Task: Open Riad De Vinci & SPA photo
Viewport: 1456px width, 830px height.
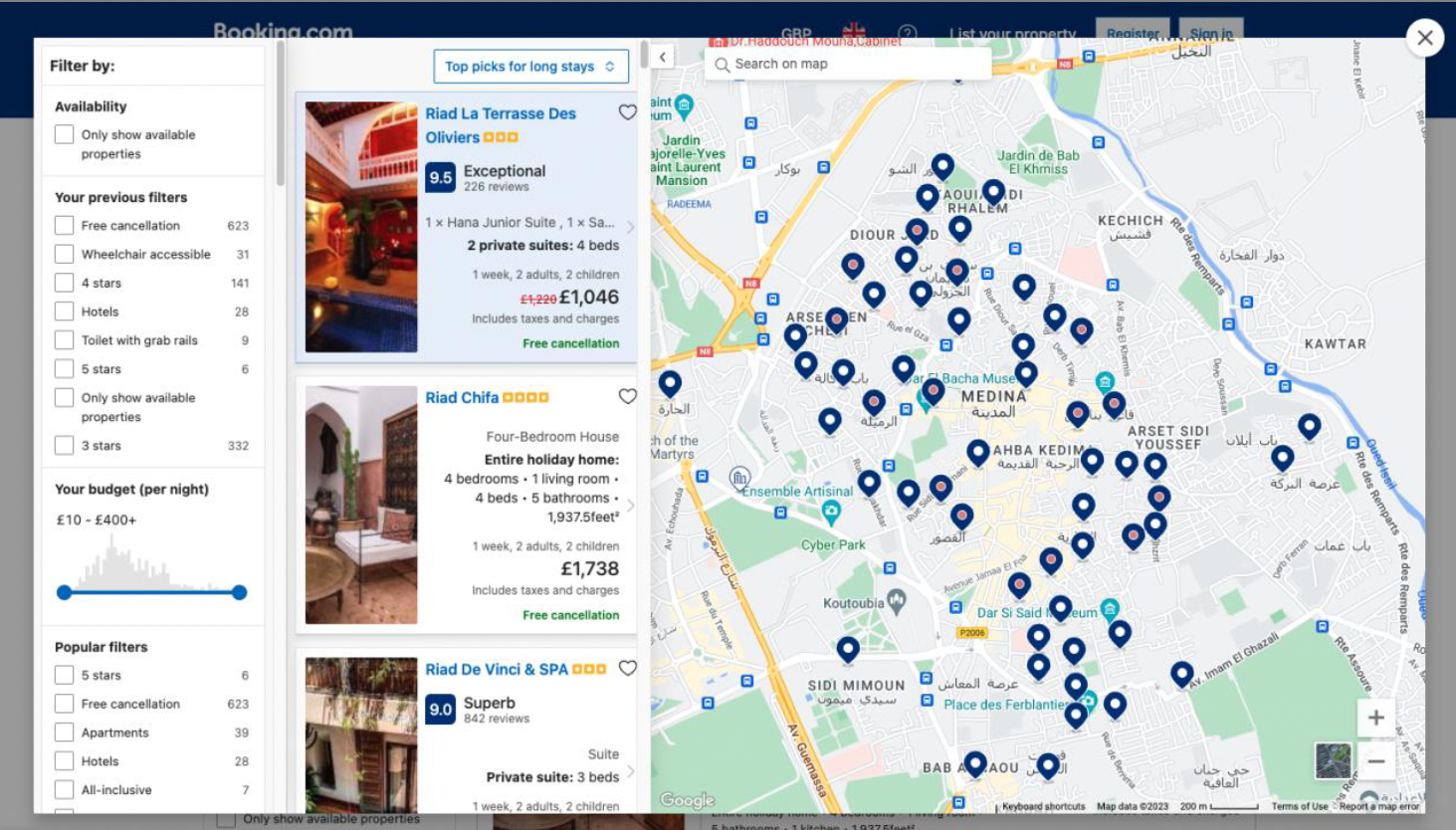Action: tap(361, 734)
